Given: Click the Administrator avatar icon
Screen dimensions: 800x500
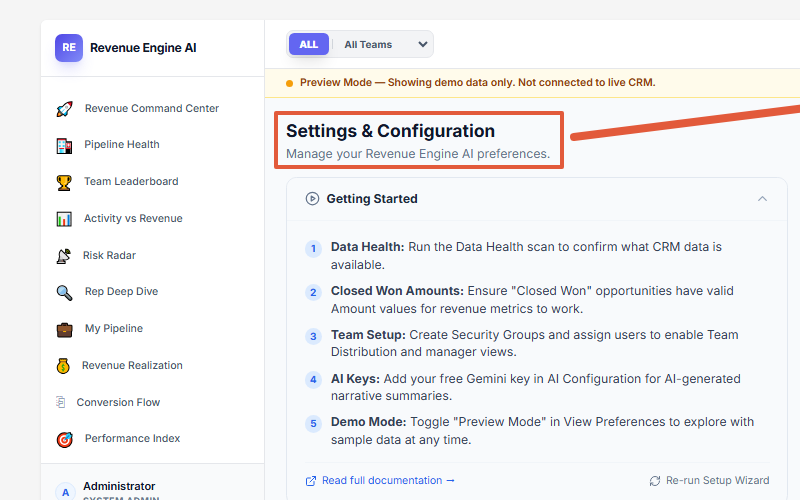Looking at the screenshot, I should click(65, 491).
